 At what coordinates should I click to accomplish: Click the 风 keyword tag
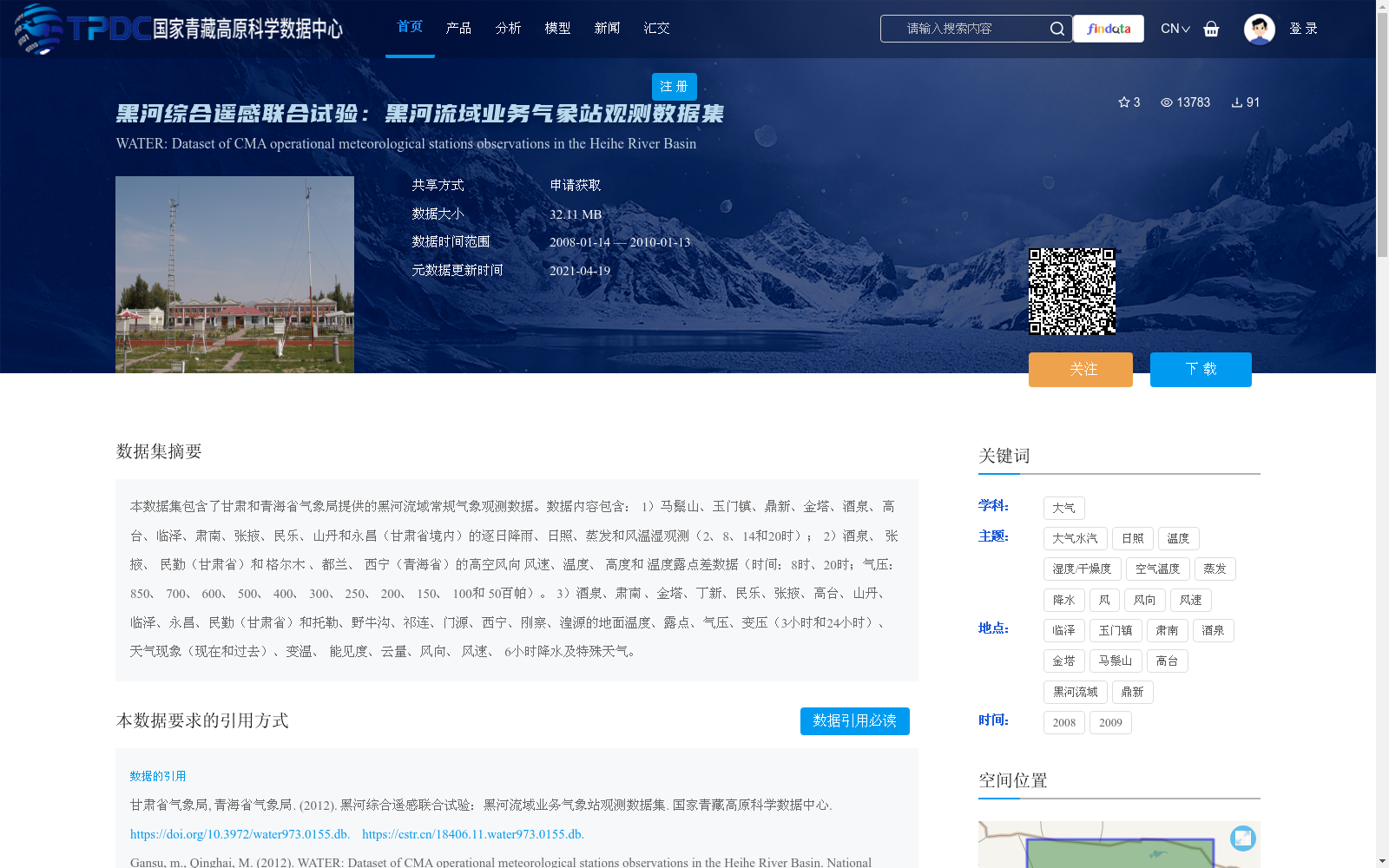coord(1104,600)
